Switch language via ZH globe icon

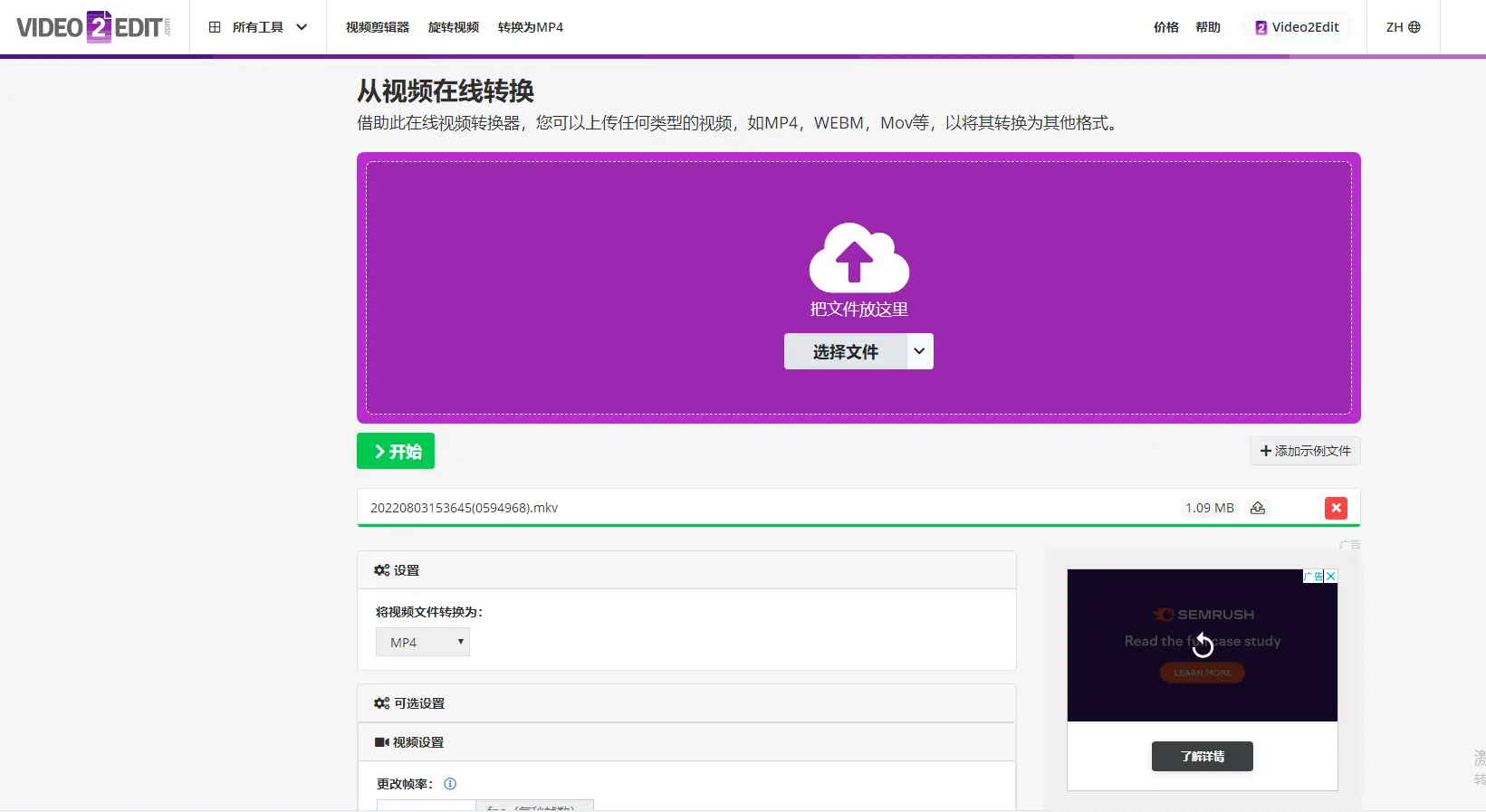point(1403,27)
